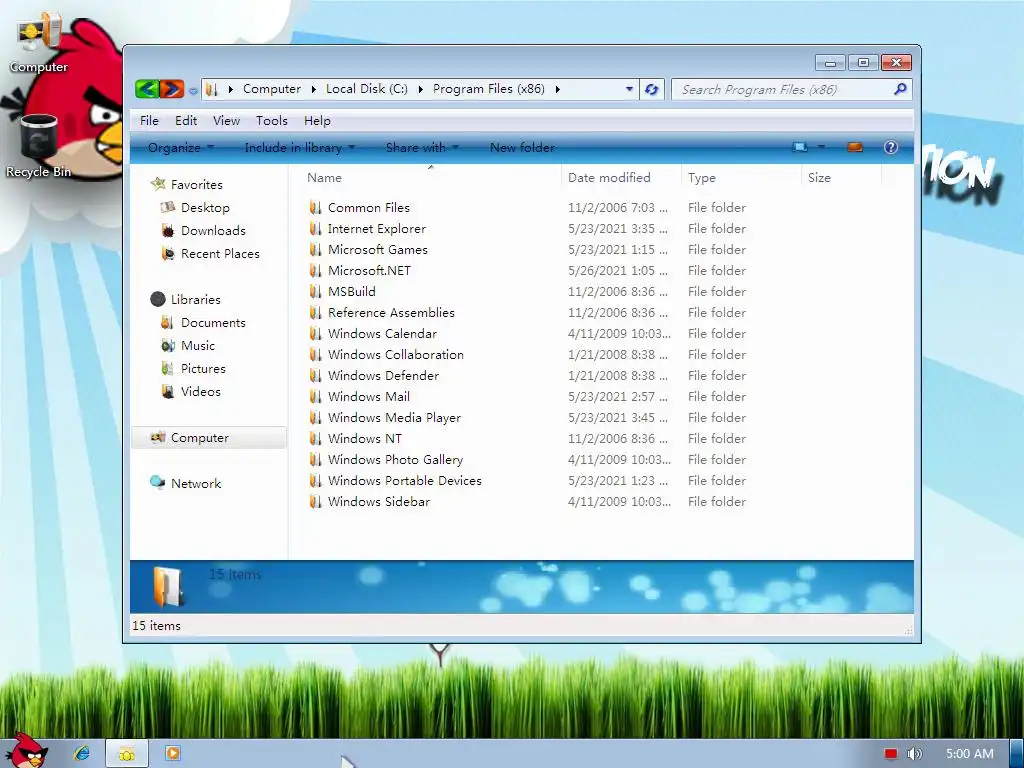Launch Internet Explorer from the taskbar
This screenshot has width=1024, height=768.
[x=82, y=754]
